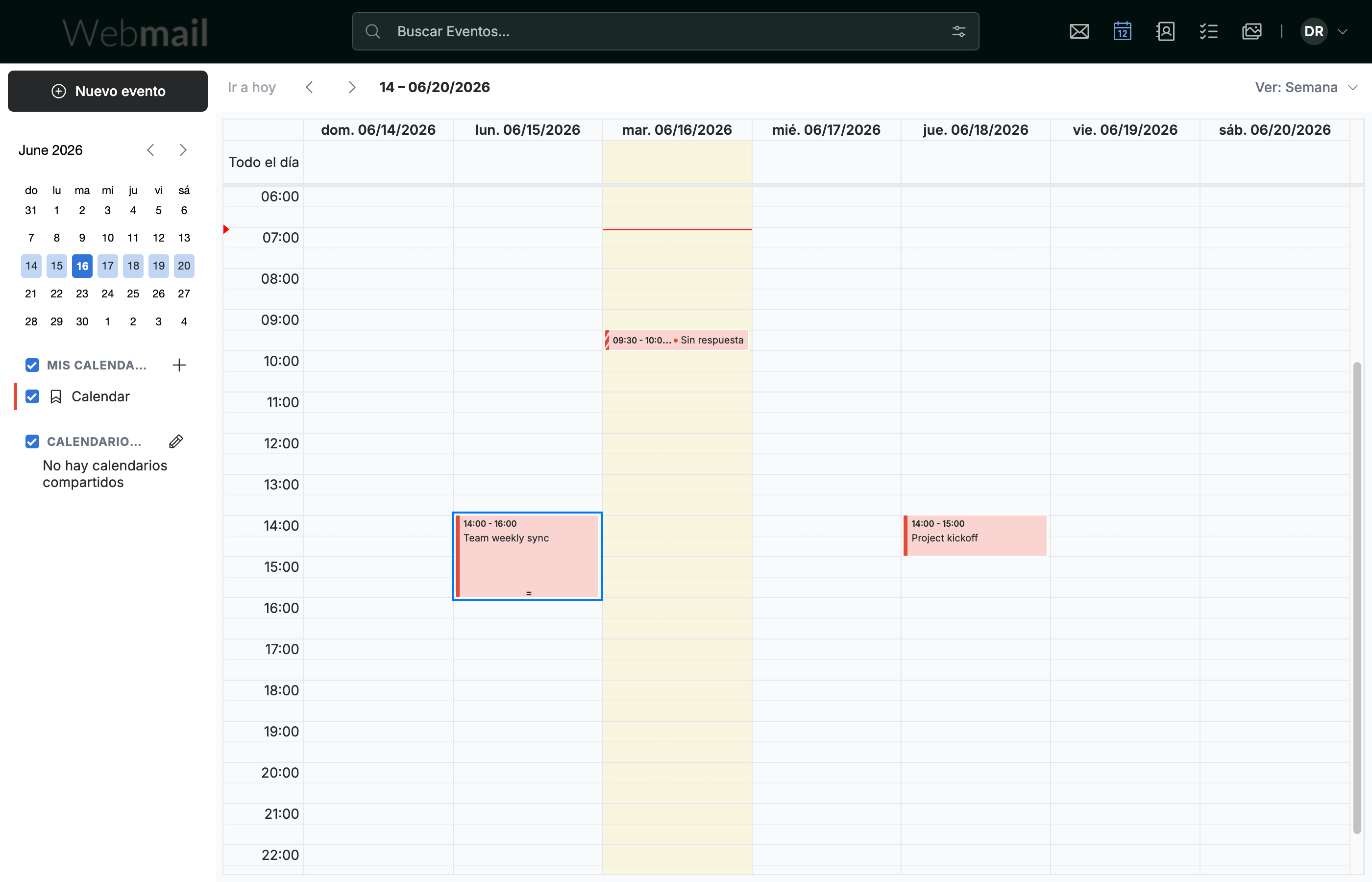Select day 16 in mini calendar
This screenshot has width=1372, height=882.
click(82, 267)
